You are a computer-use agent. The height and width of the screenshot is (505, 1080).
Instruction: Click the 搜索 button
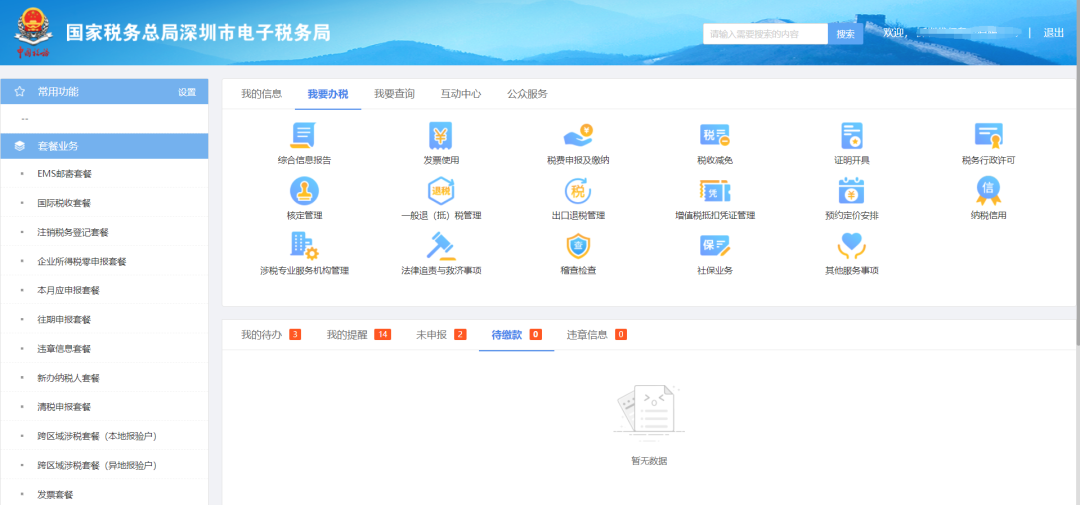click(x=845, y=34)
